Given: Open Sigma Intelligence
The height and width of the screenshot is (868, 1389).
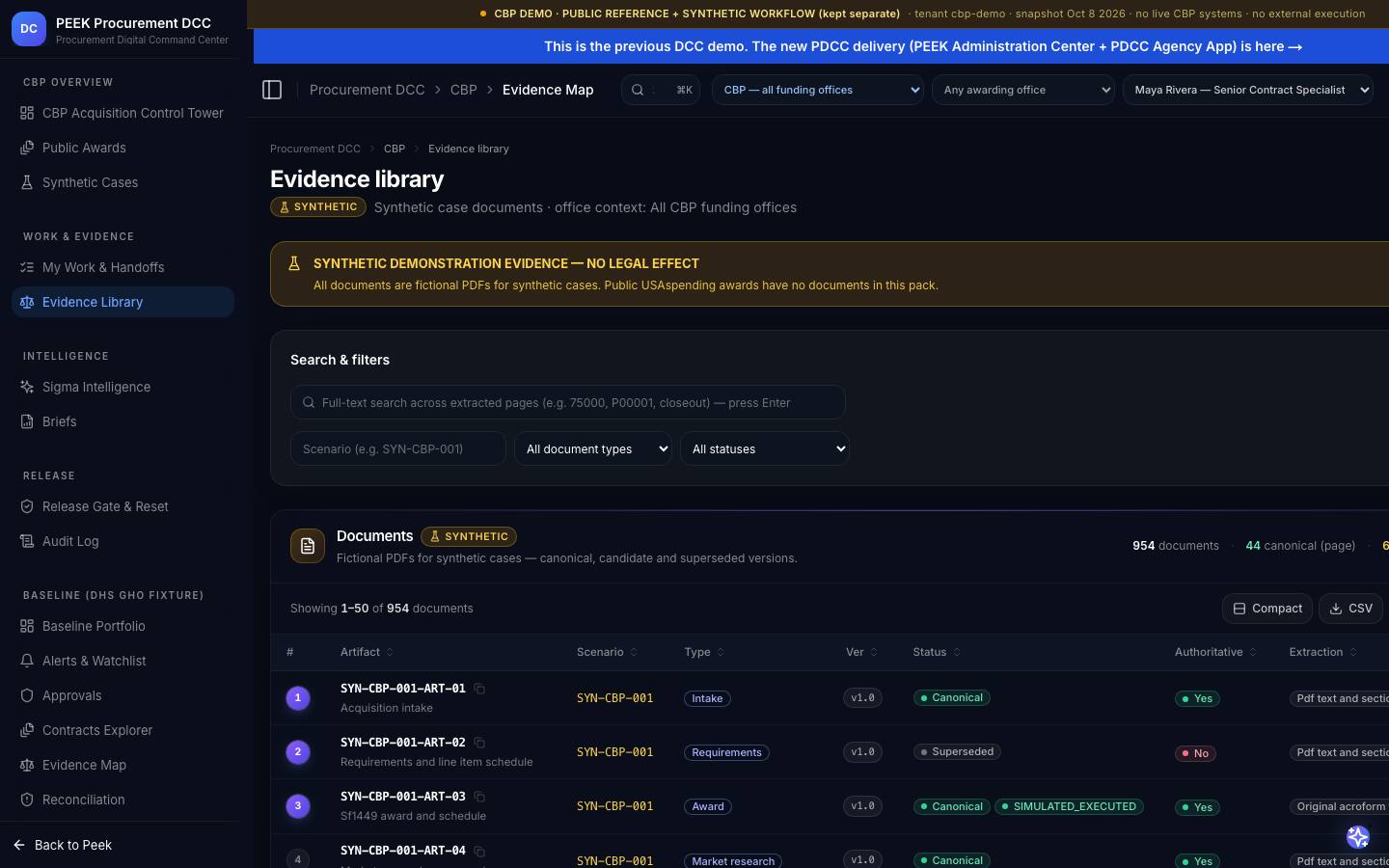Looking at the screenshot, I should pyautogui.click(x=123, y=387).
